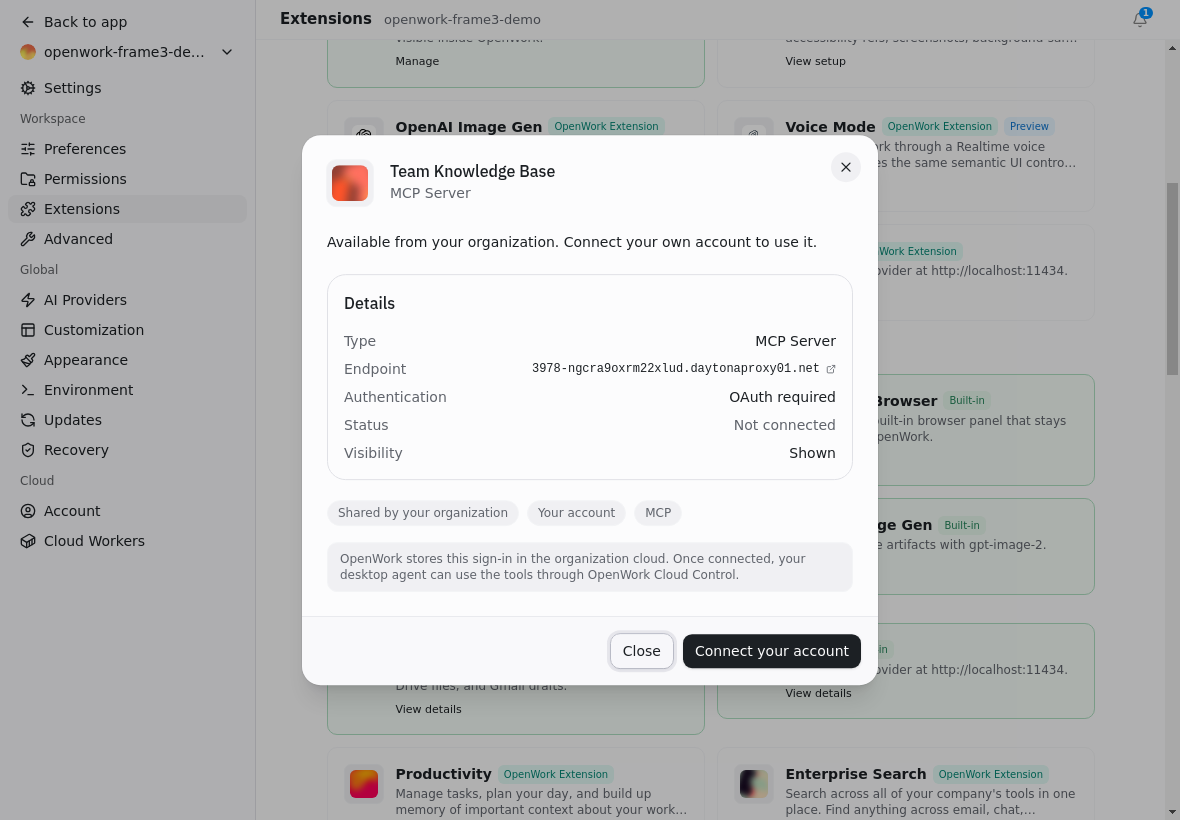1180x820 pixels.
Task: Click the Appearance paintbrush icon
Action: click(x=28, y=360)
